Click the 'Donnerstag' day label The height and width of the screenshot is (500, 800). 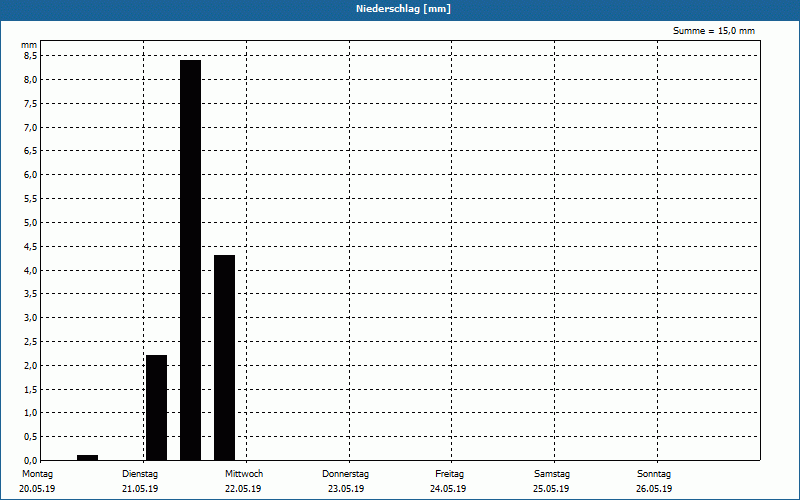tap(345, 474)
